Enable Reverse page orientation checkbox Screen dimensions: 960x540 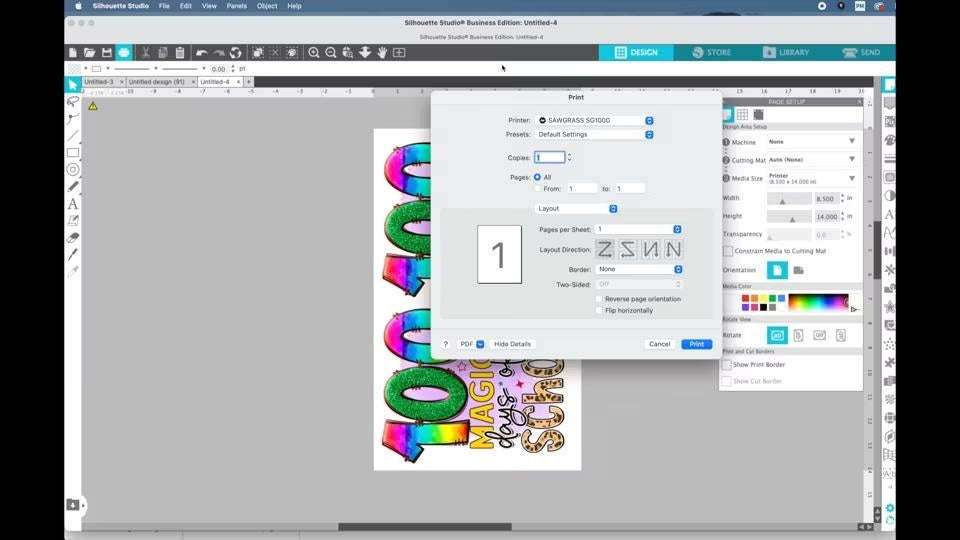coord(598,299)
